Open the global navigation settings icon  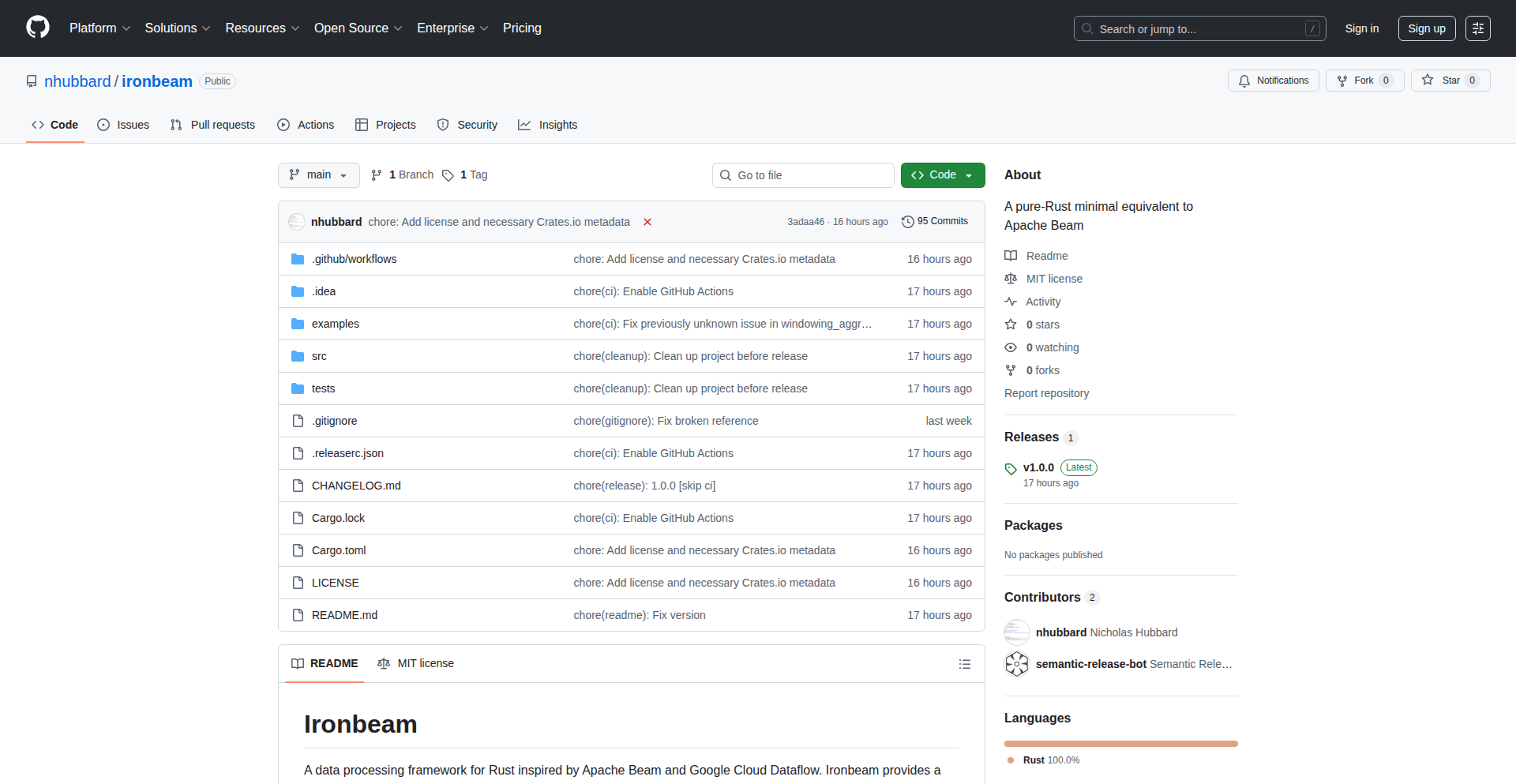pos(1478,28)
